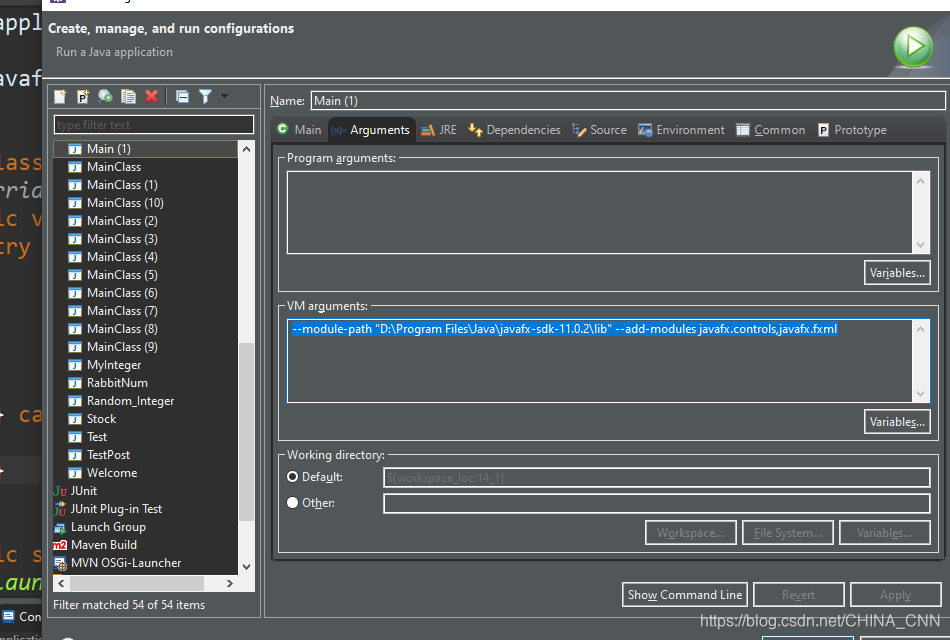The width and height of the screenshot is (950, 640).
Task: Select Random_Integer configuration
Action: tap(130, 401)
